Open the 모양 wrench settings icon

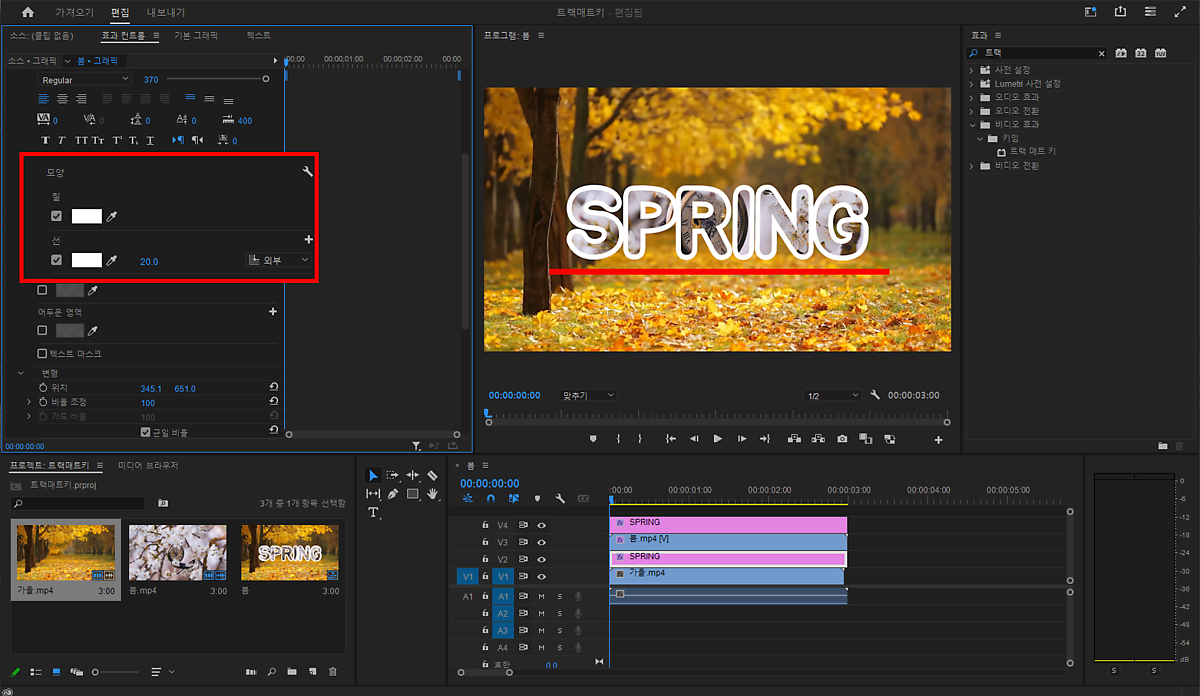(308, 173)
